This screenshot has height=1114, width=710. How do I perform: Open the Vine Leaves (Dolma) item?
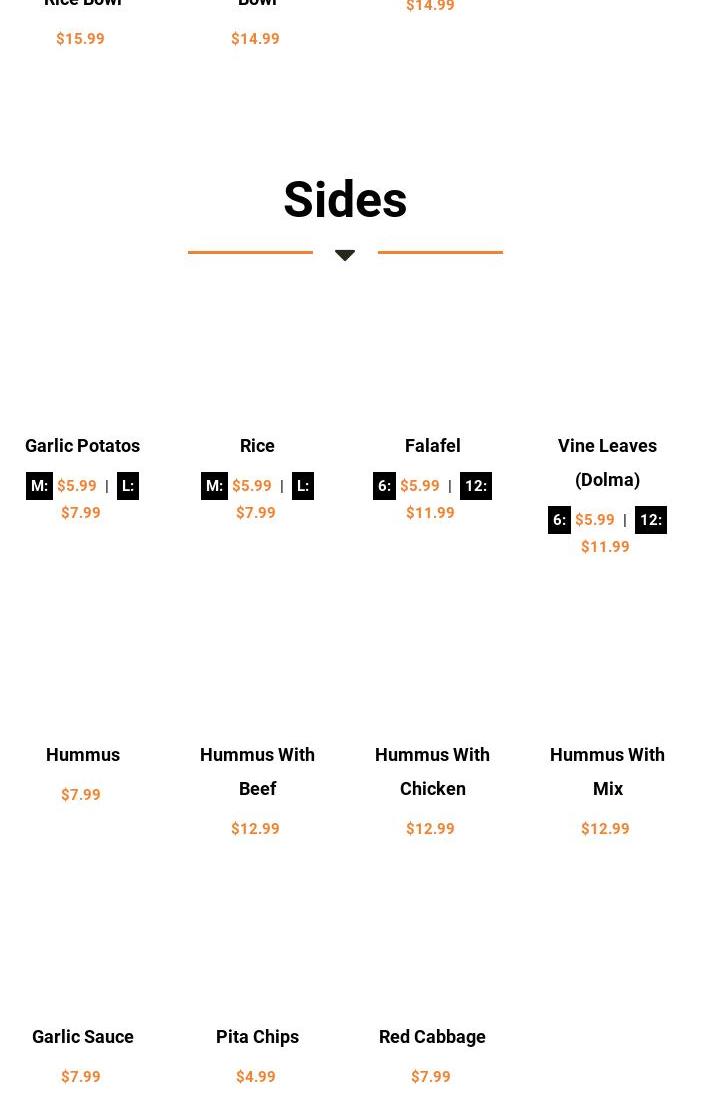click(x=607, y=462)
